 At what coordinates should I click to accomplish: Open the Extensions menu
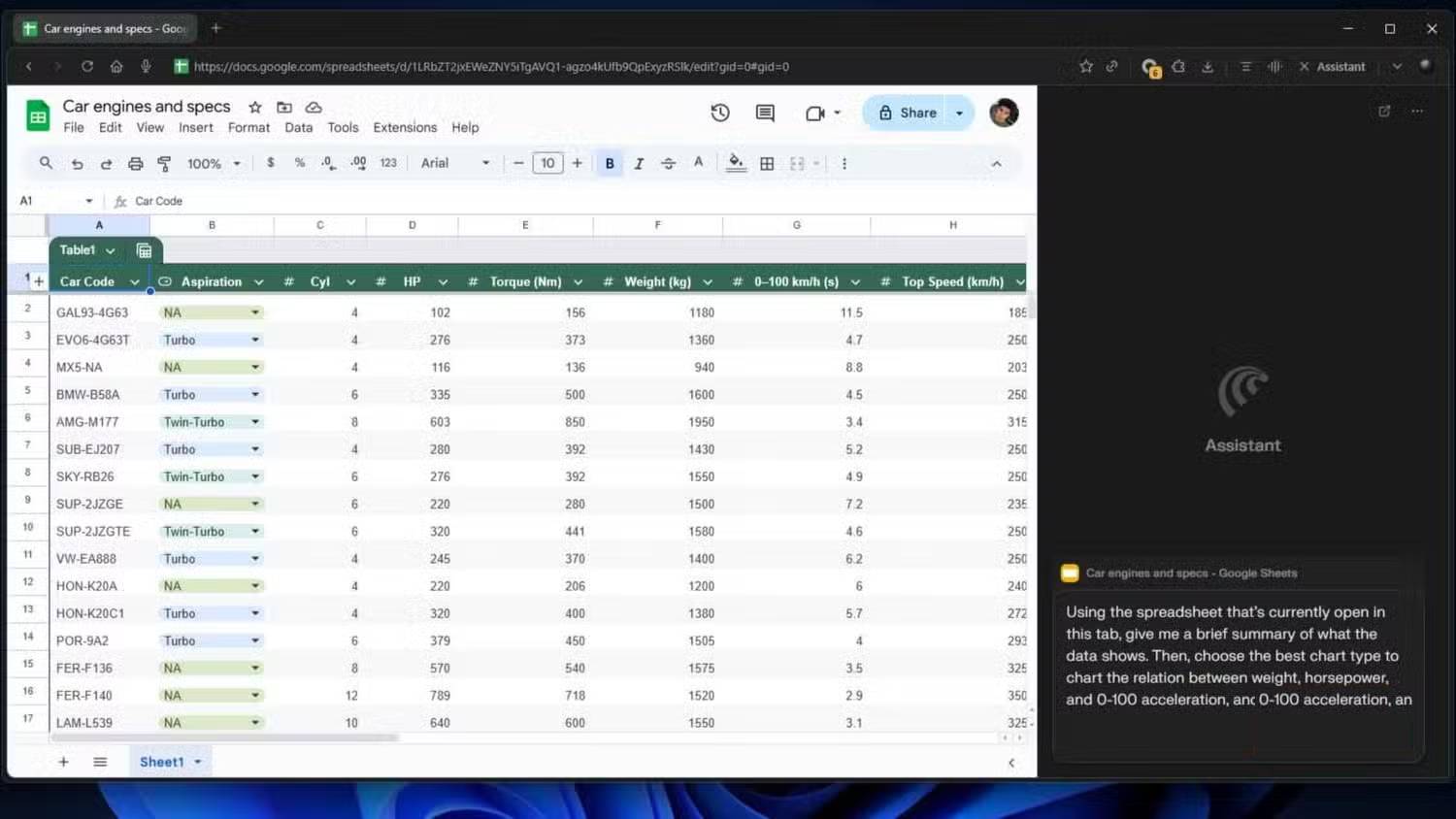coord(405,127)
